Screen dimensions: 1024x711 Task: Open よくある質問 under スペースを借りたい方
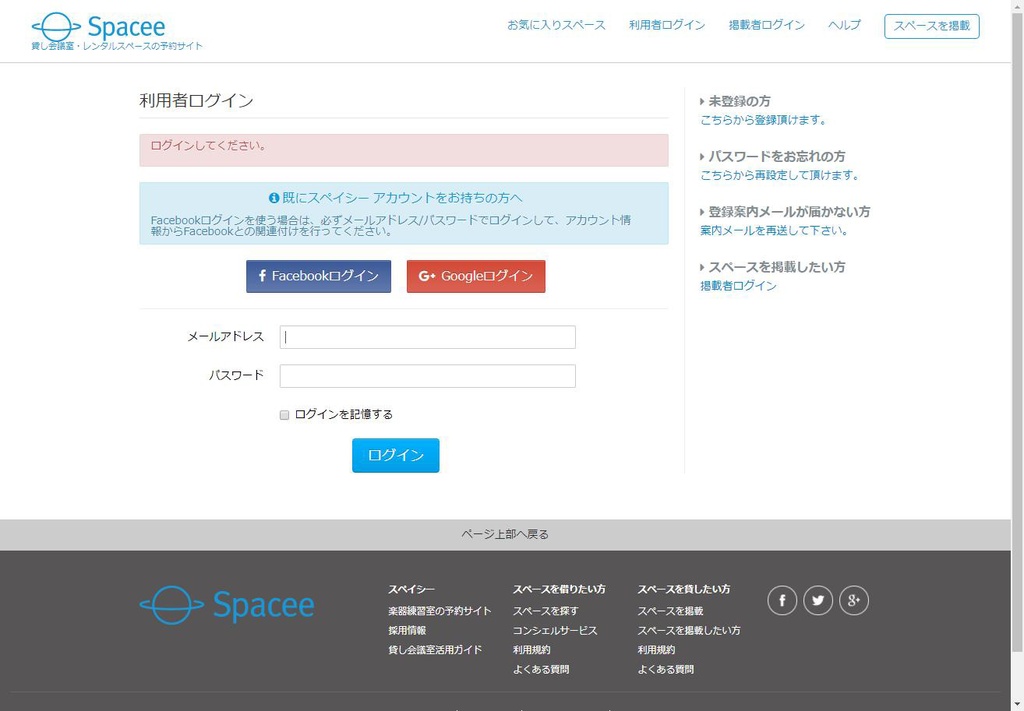[541, 670]
